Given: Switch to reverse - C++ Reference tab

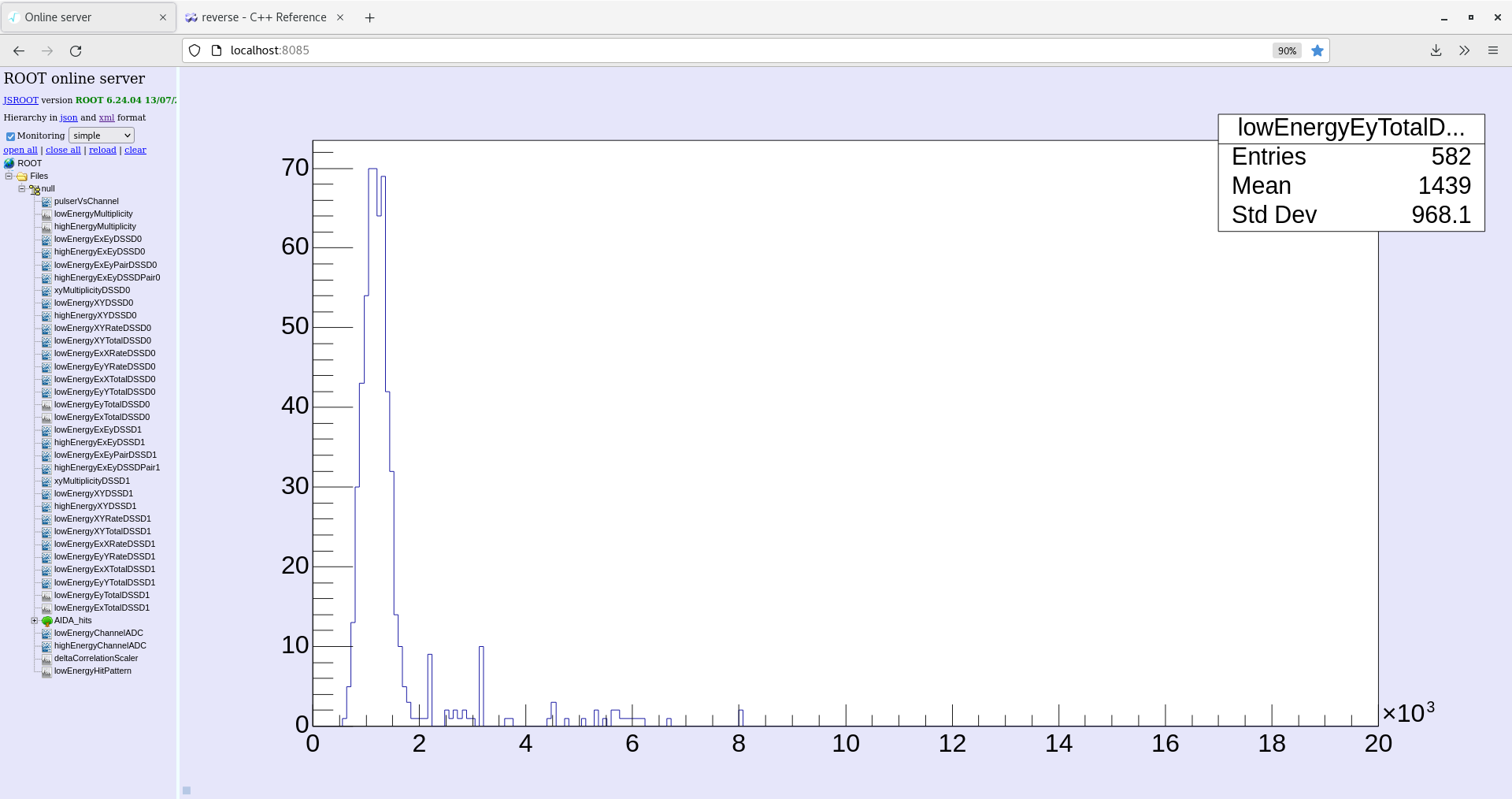Looking at the screenshot, I should click(265, 17).
